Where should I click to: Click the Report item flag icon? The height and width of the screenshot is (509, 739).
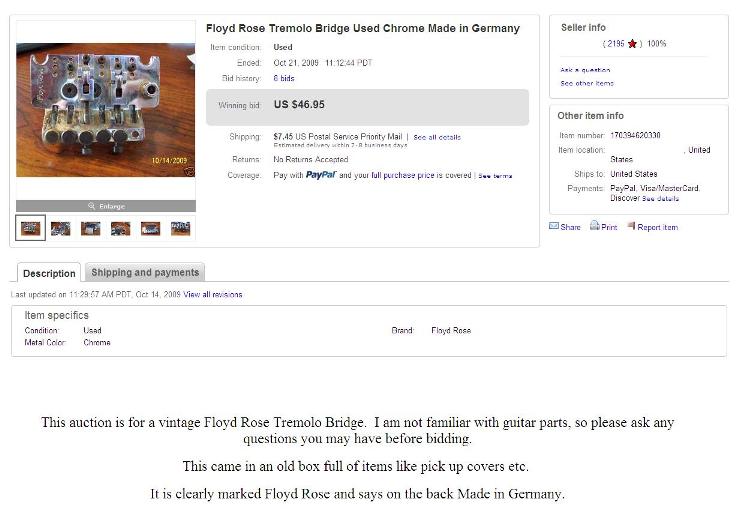(x=631, y=227)
